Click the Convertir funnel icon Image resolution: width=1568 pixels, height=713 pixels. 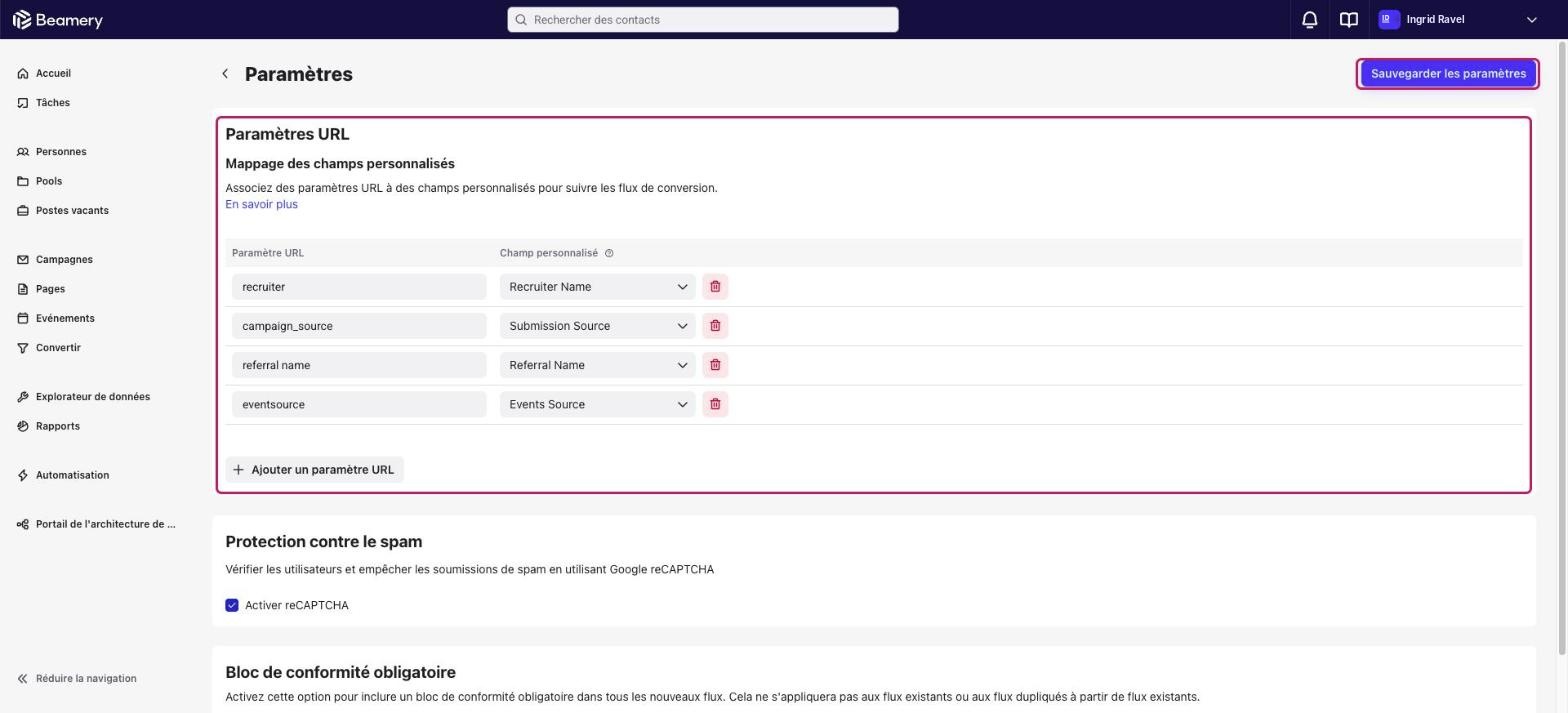tap(23, 348)
